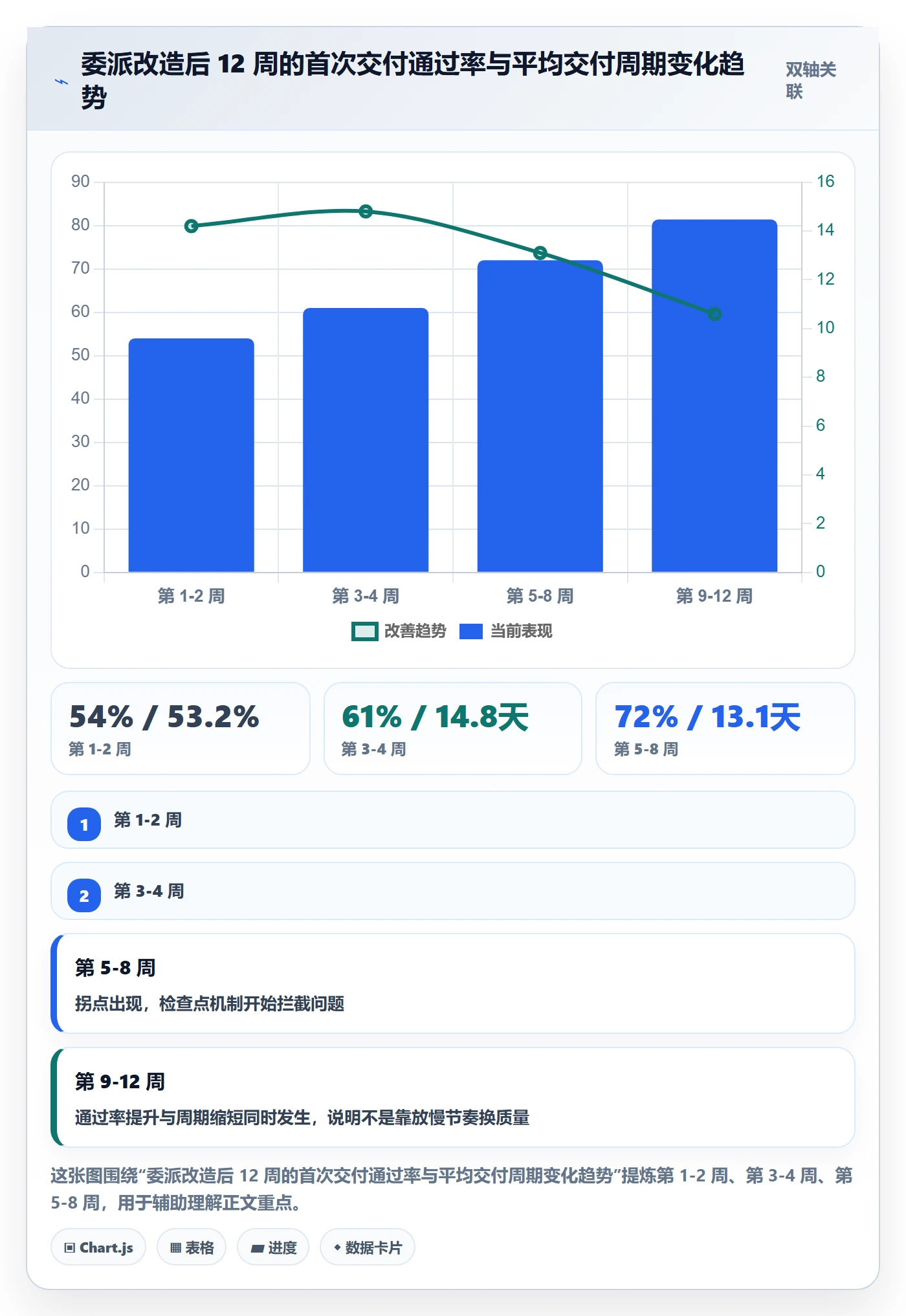The height and width of the screenshot is (1316, 906).
Task: Click the 第 9-12 周 card heading
Action: point(120,1082)
